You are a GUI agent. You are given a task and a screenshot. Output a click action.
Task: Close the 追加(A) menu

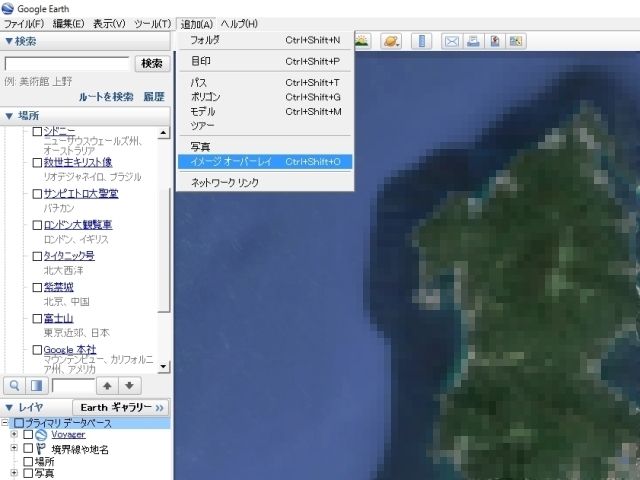coord(196,24)
